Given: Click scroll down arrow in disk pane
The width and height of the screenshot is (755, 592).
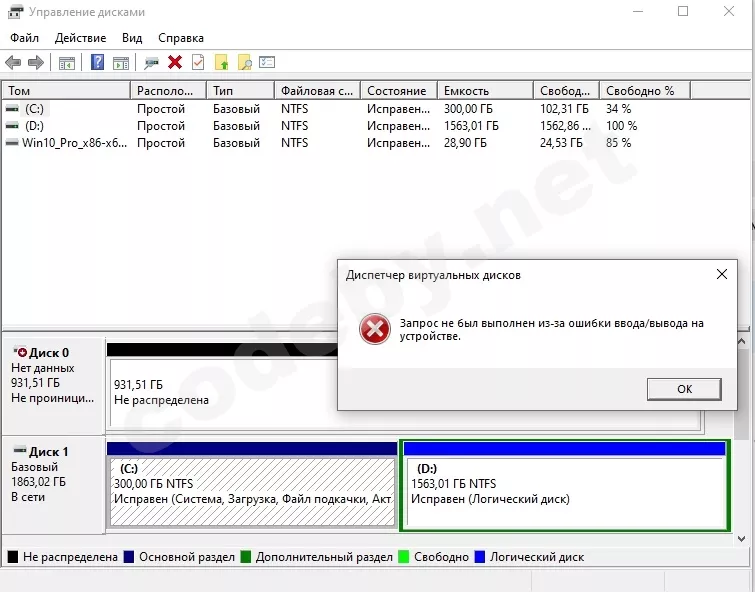Looking at the screenshot, I should coord(742,539).
